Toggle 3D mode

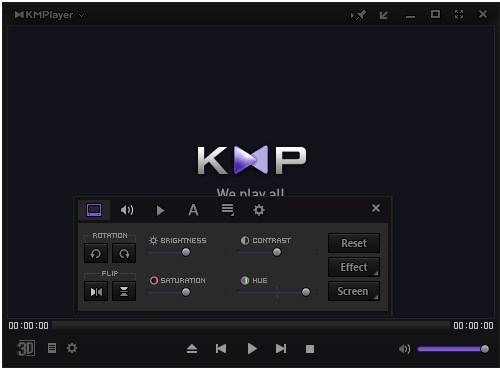(26, 349)
